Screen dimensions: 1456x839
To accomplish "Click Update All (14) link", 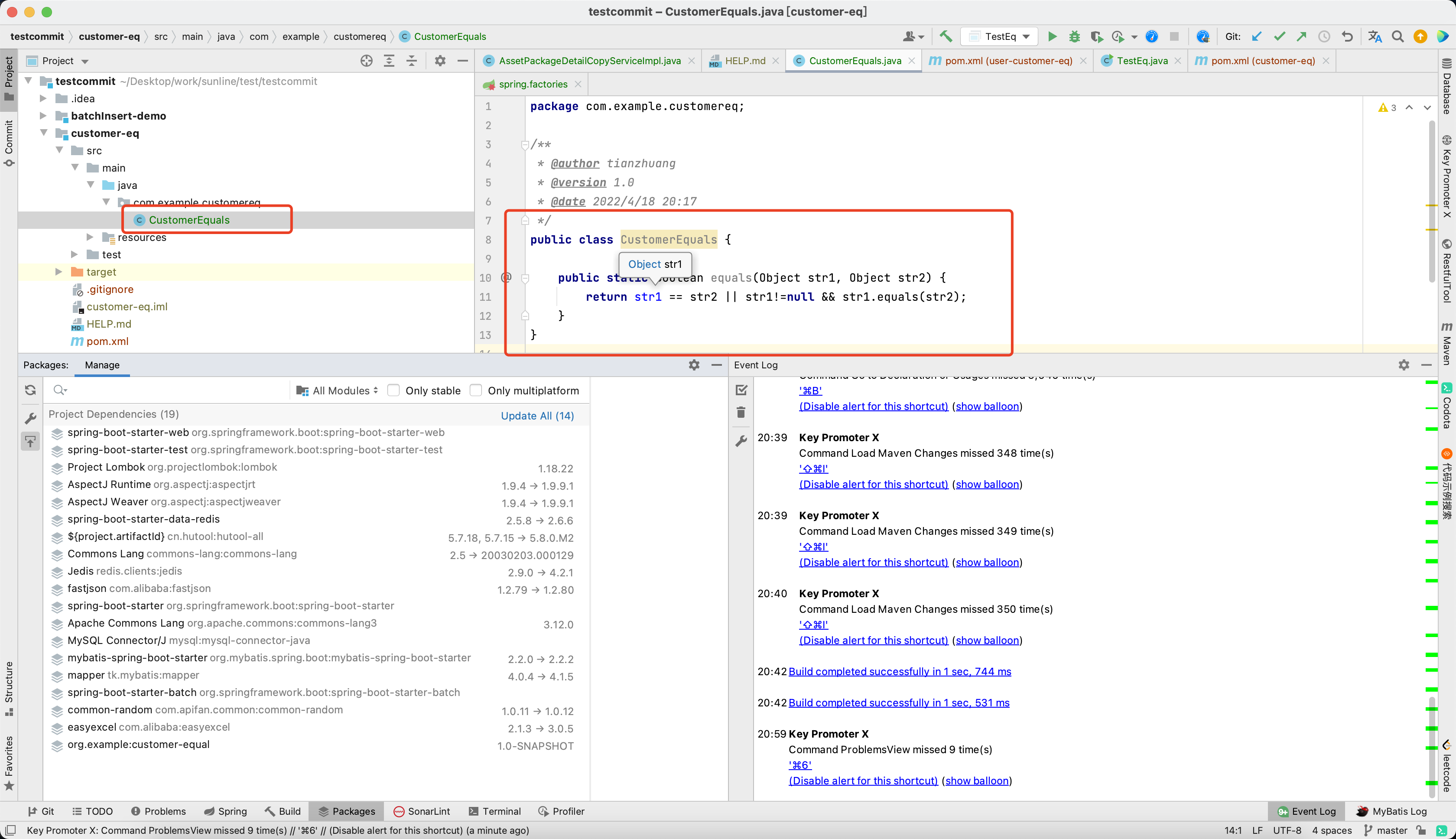I will 537,416.
